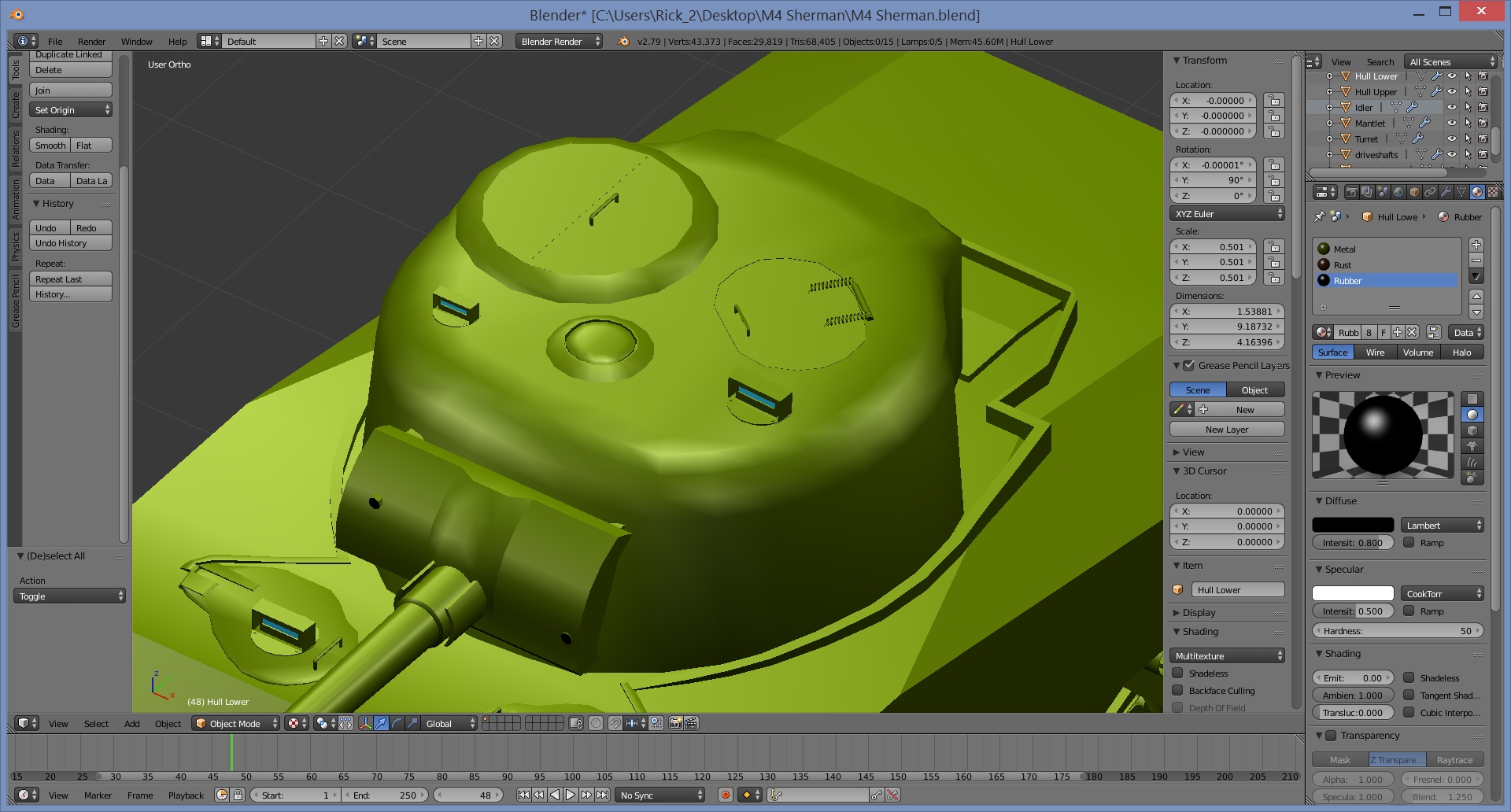Open the Texture properties tab checker icon

pos(1493,192)
